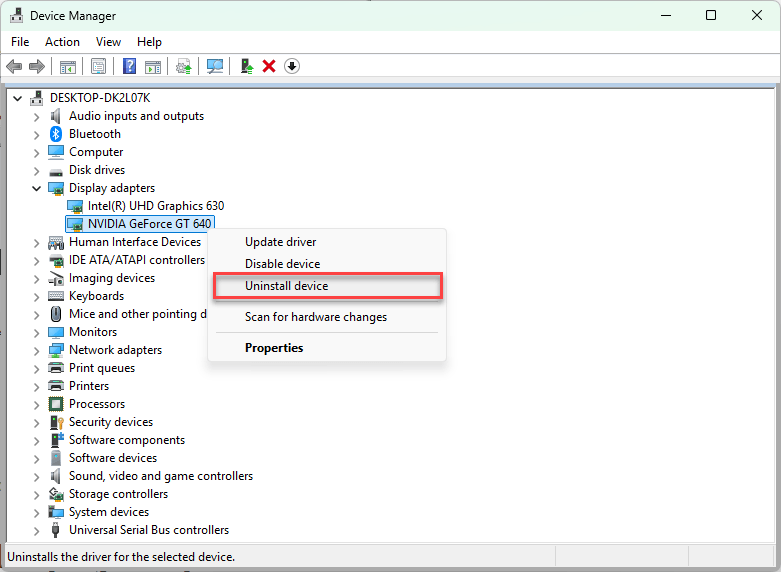Click the Bluetooth category icon
The width and height of the screenshot is (781, 572).
[56, 134]
